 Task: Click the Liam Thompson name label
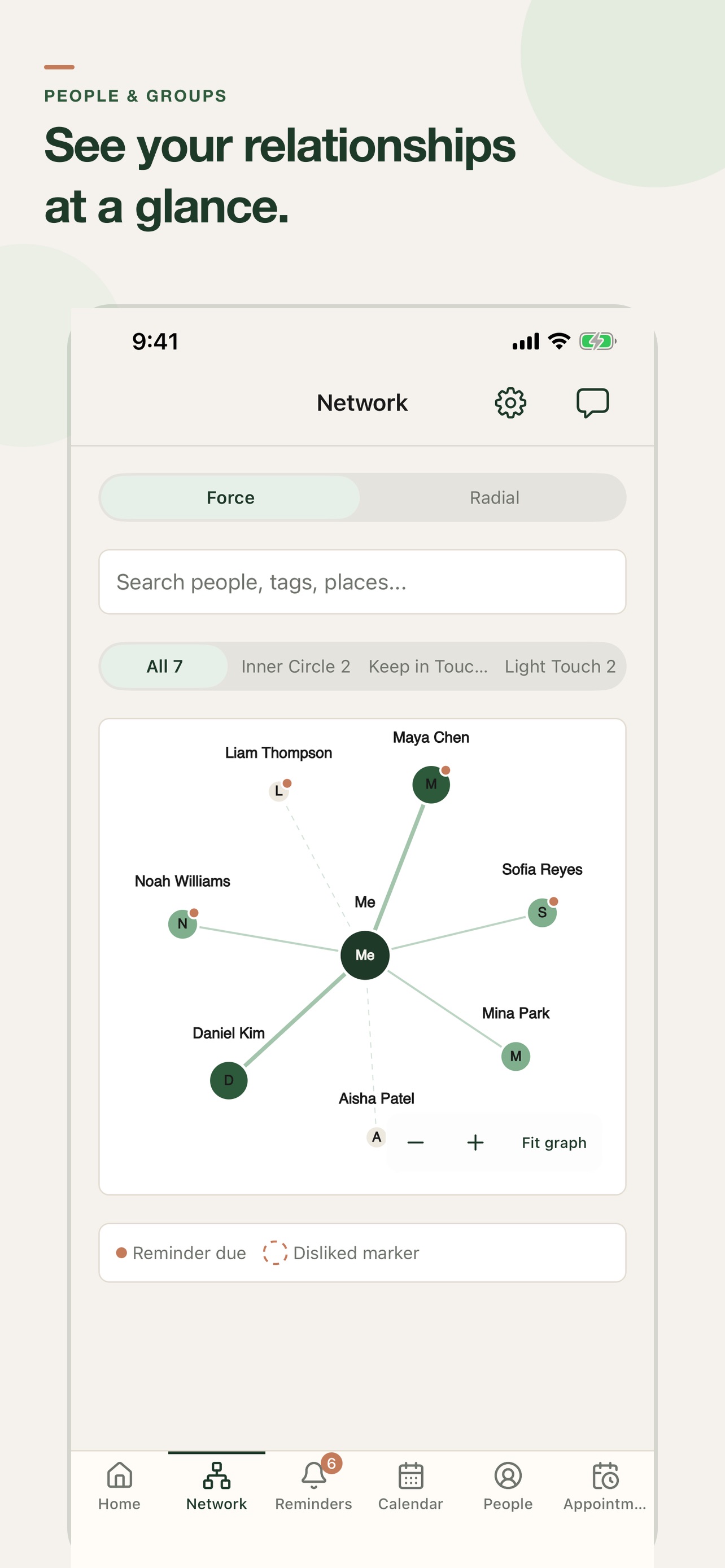[x=279, y=753]
